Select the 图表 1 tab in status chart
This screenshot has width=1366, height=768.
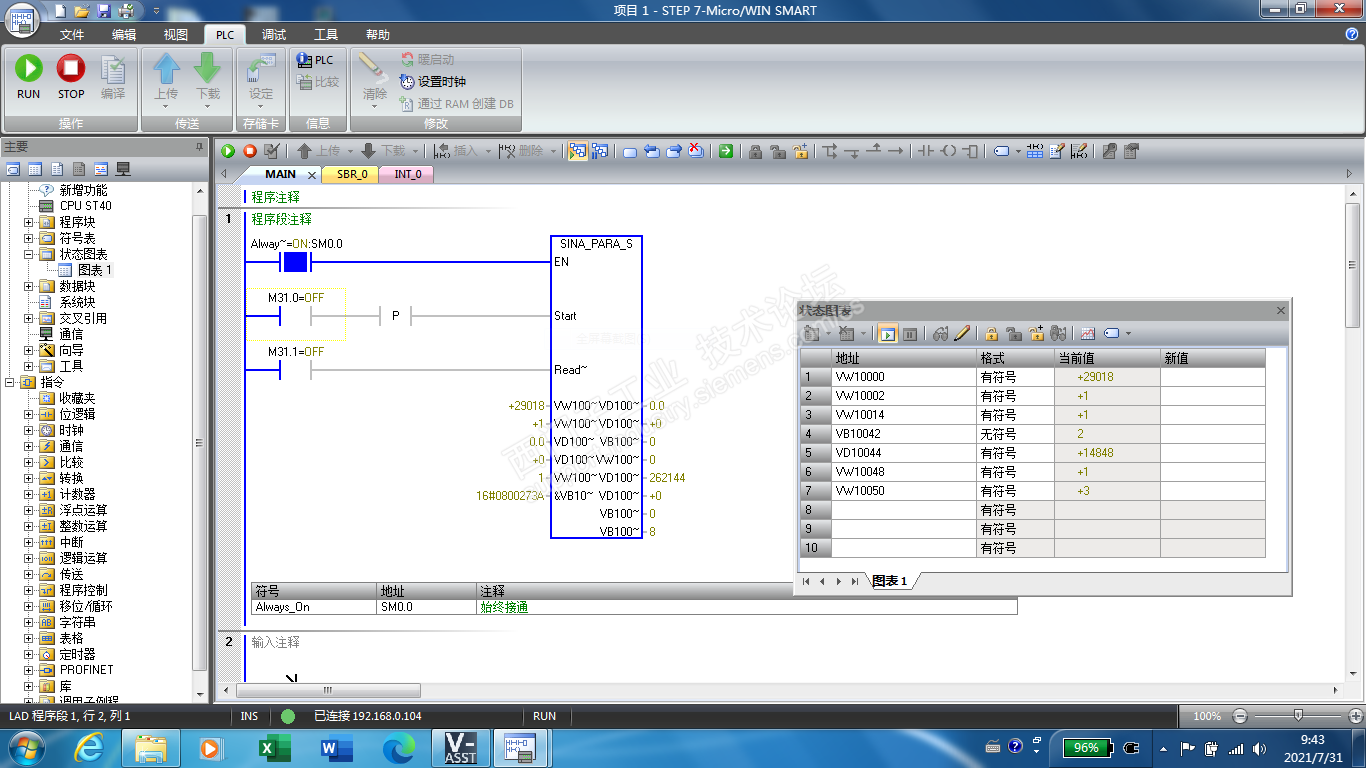(889, 581)
